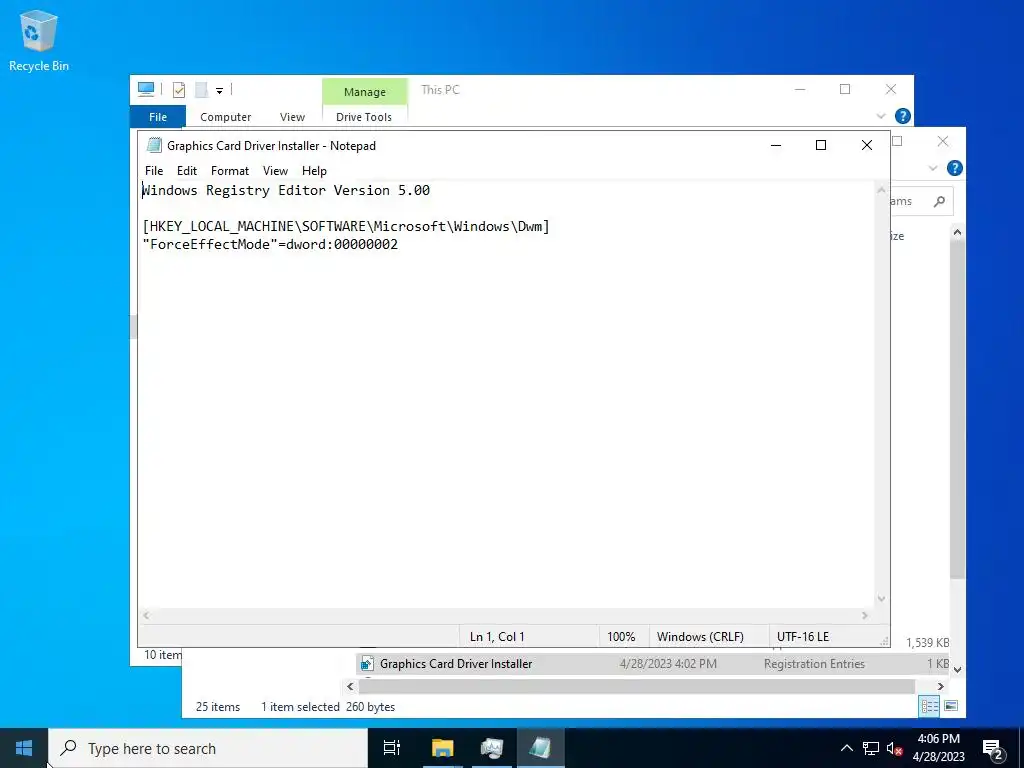Switch to details view layout icon
The image size is (1024, 768).
(x=929, y=706)
